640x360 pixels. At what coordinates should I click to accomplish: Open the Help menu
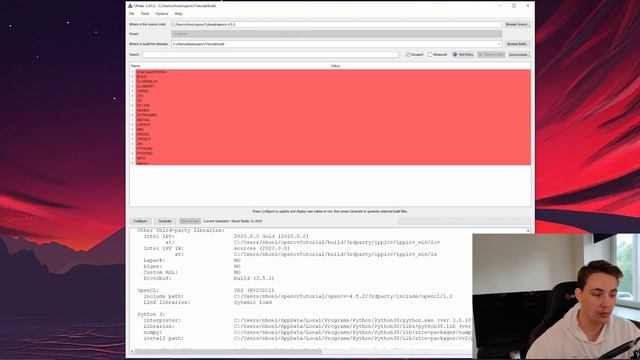[178, 14]
